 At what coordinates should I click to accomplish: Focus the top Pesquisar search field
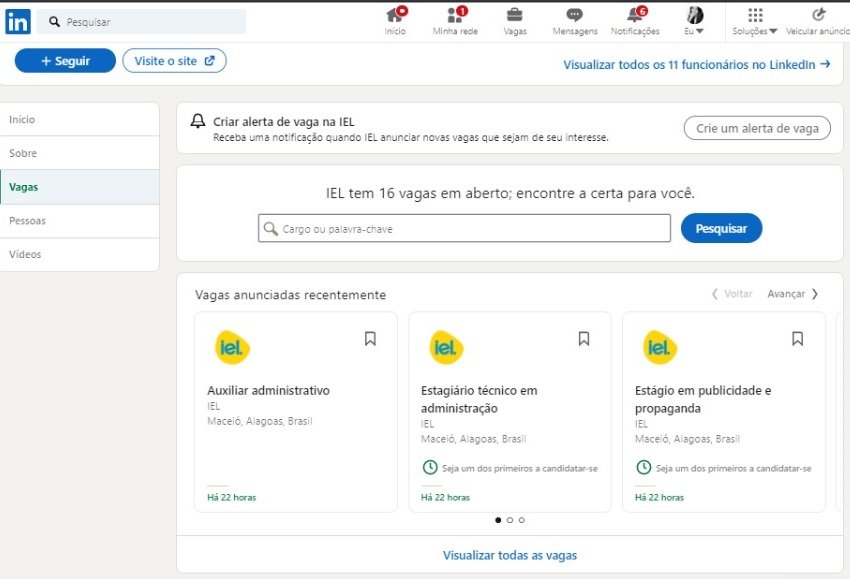click(141, 22)
